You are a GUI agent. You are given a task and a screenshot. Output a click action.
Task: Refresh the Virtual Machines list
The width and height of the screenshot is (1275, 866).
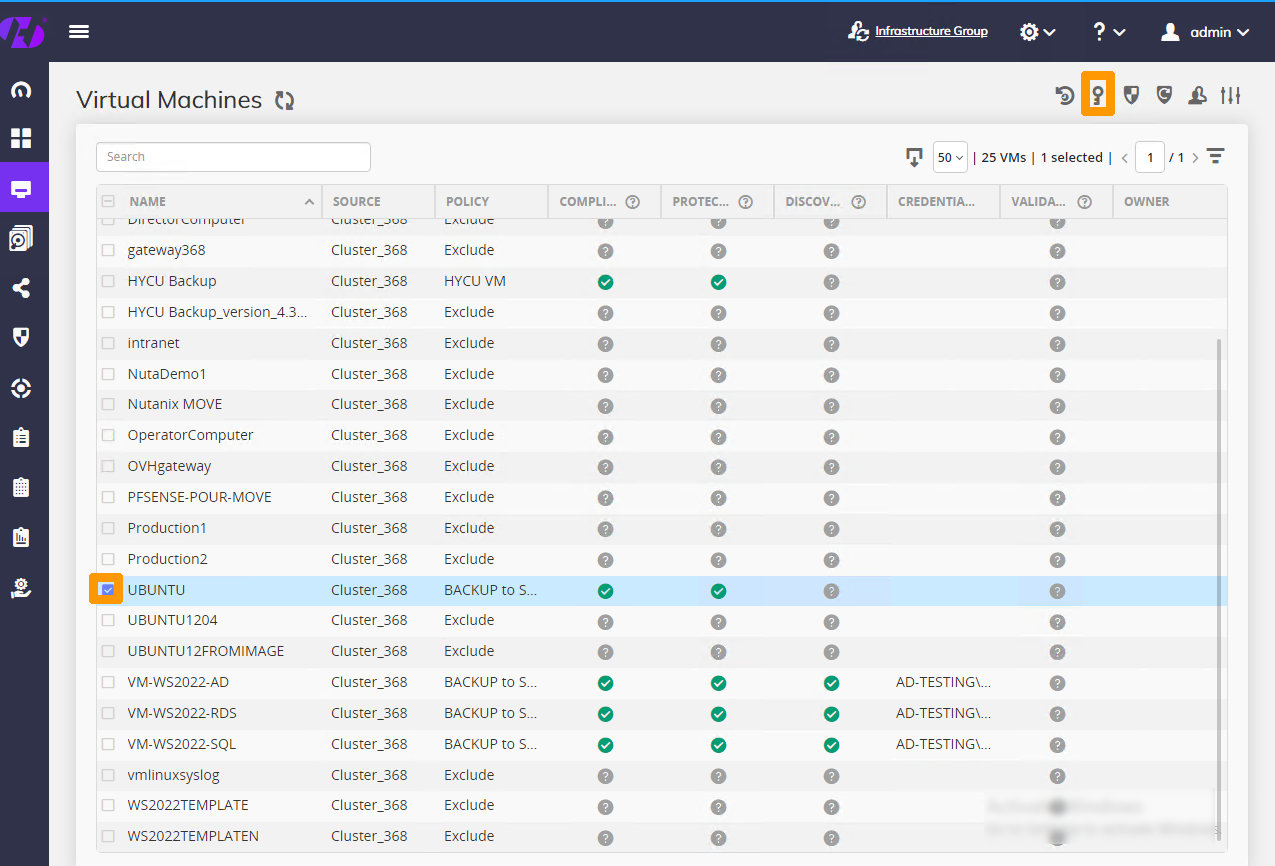pyautogui.click(x=284, y=100)
